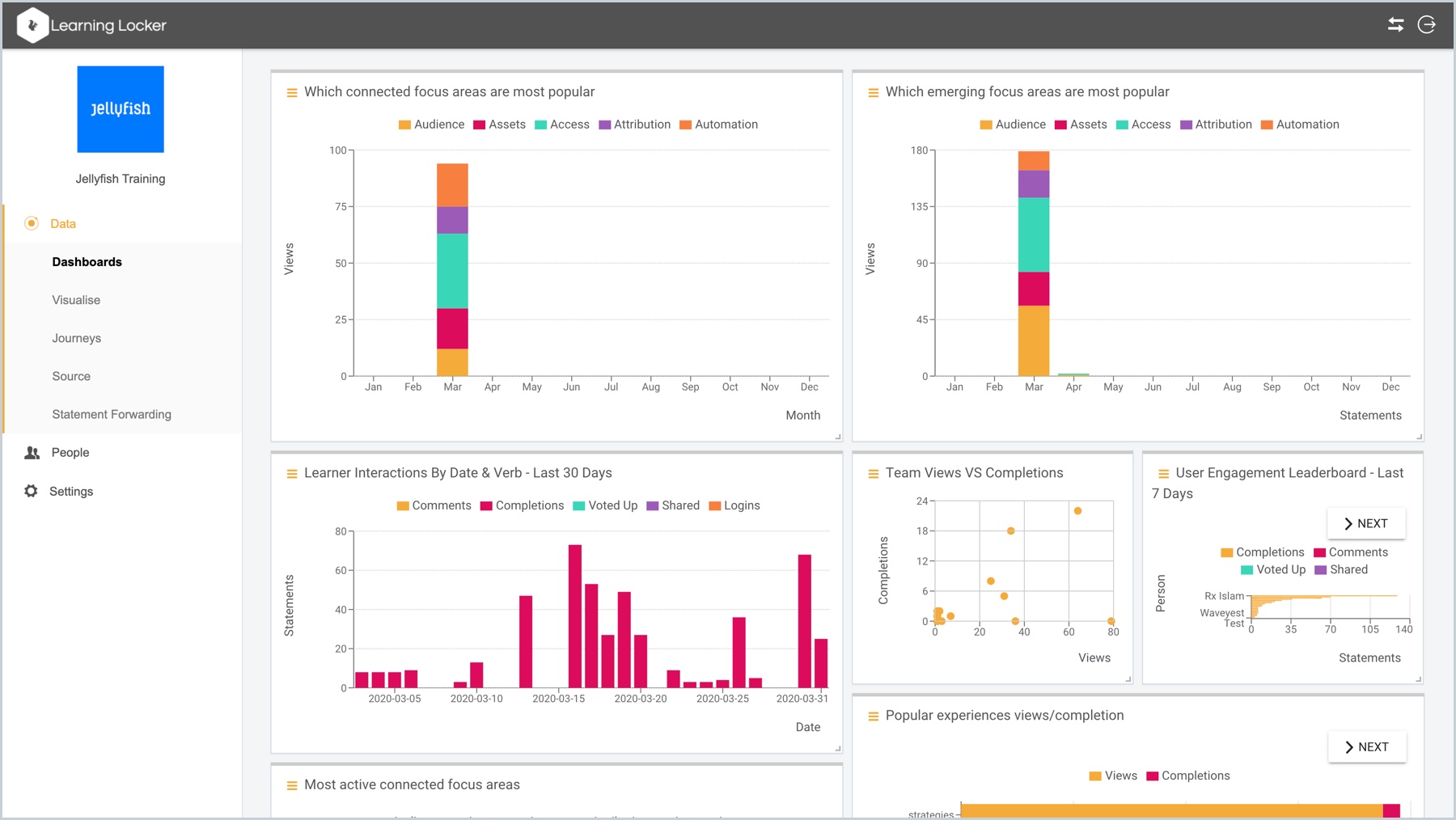Open menu for Popular experiences widget
Image resolution: width=1456 pixels, height=820 pixels.
click(873, 716)
